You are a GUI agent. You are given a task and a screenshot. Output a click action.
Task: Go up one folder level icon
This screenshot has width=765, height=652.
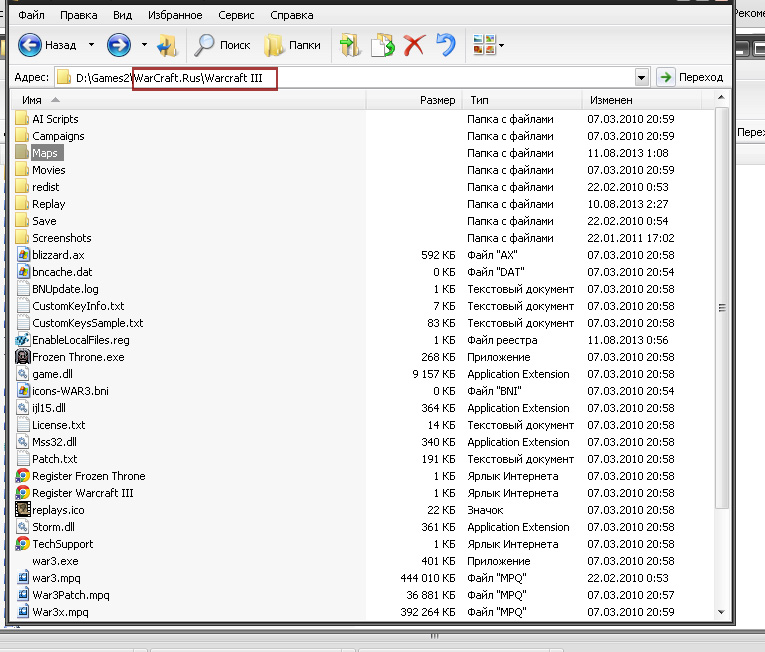click(x=167, y=45)
